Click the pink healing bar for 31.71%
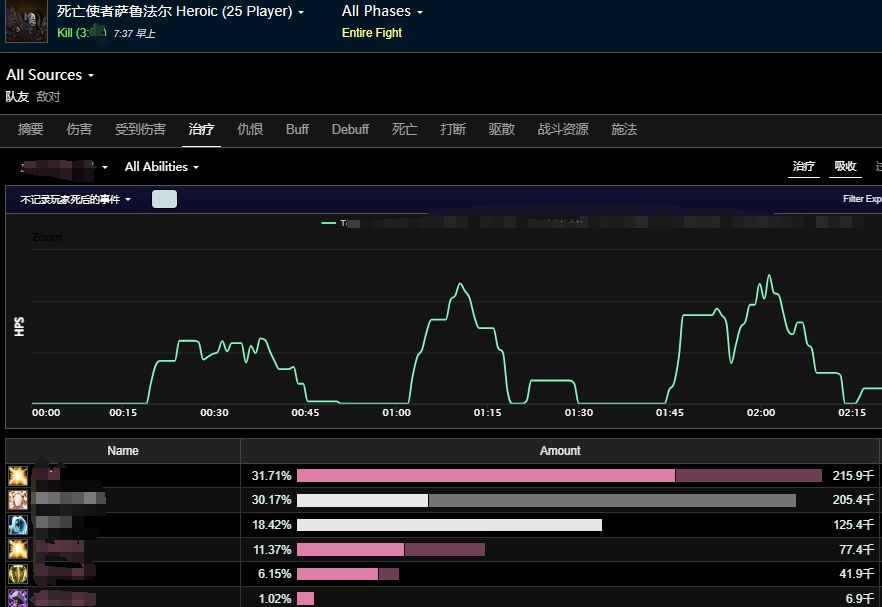The height and width of the screenshot is (607, 882). [x=486, y=476]
